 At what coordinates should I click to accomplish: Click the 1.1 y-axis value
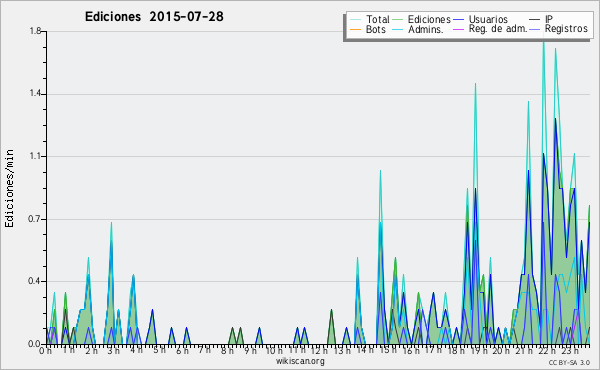click(35, 156)
